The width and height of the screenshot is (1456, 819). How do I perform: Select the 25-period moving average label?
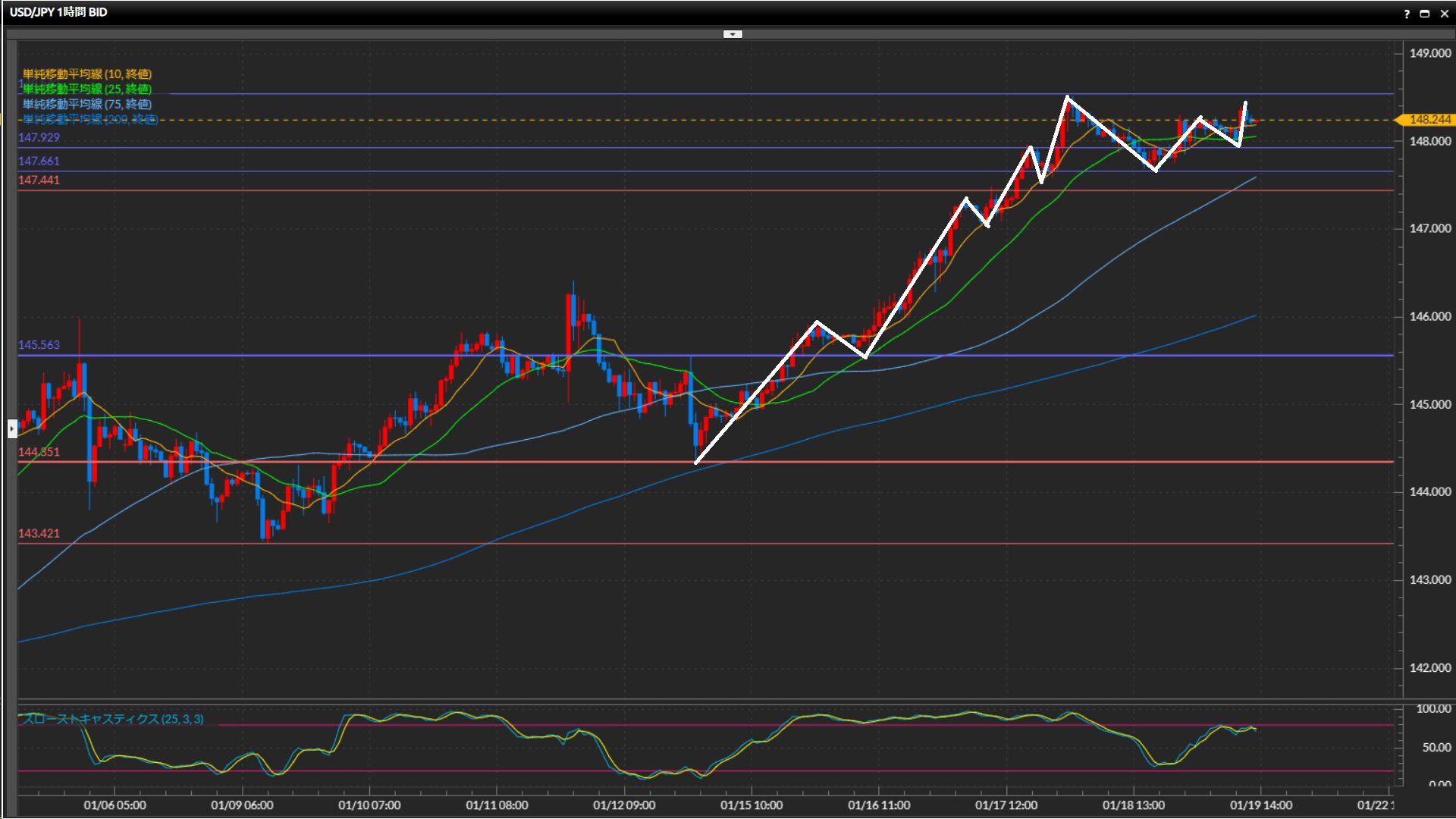86,89
